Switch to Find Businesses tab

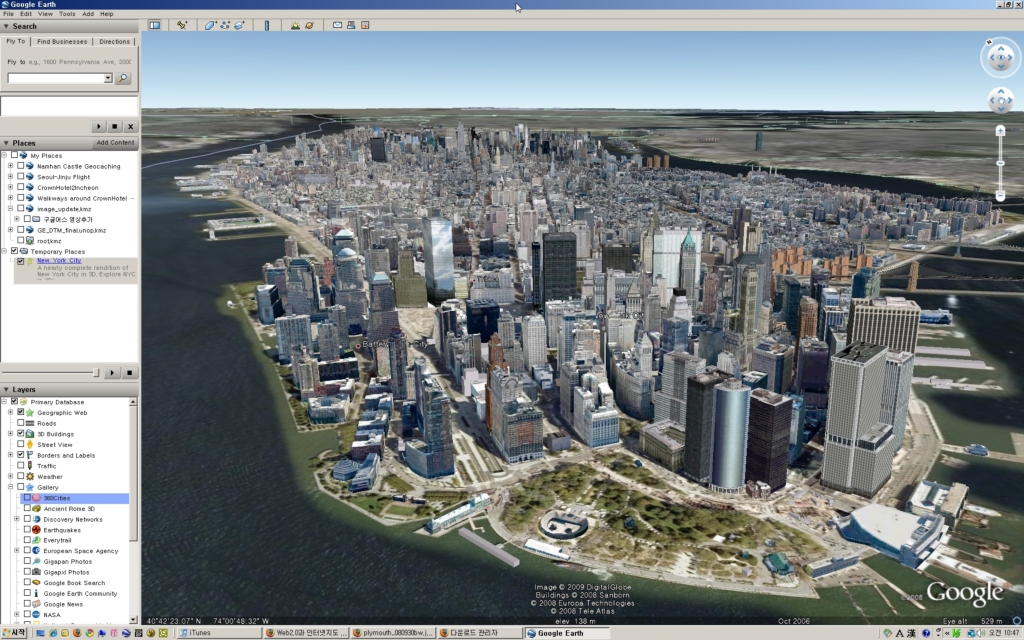[62, 42]
